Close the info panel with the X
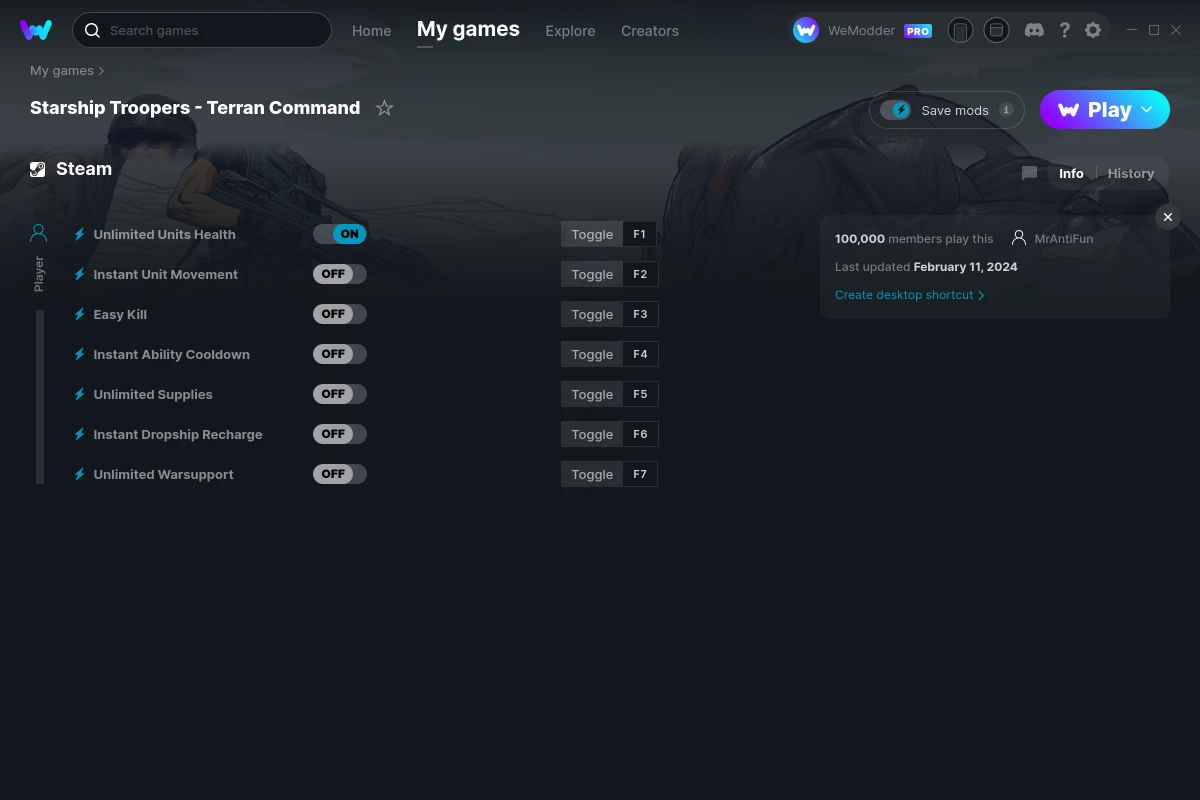Screen dimensions: 1200x800 (x=1167, y=217)
